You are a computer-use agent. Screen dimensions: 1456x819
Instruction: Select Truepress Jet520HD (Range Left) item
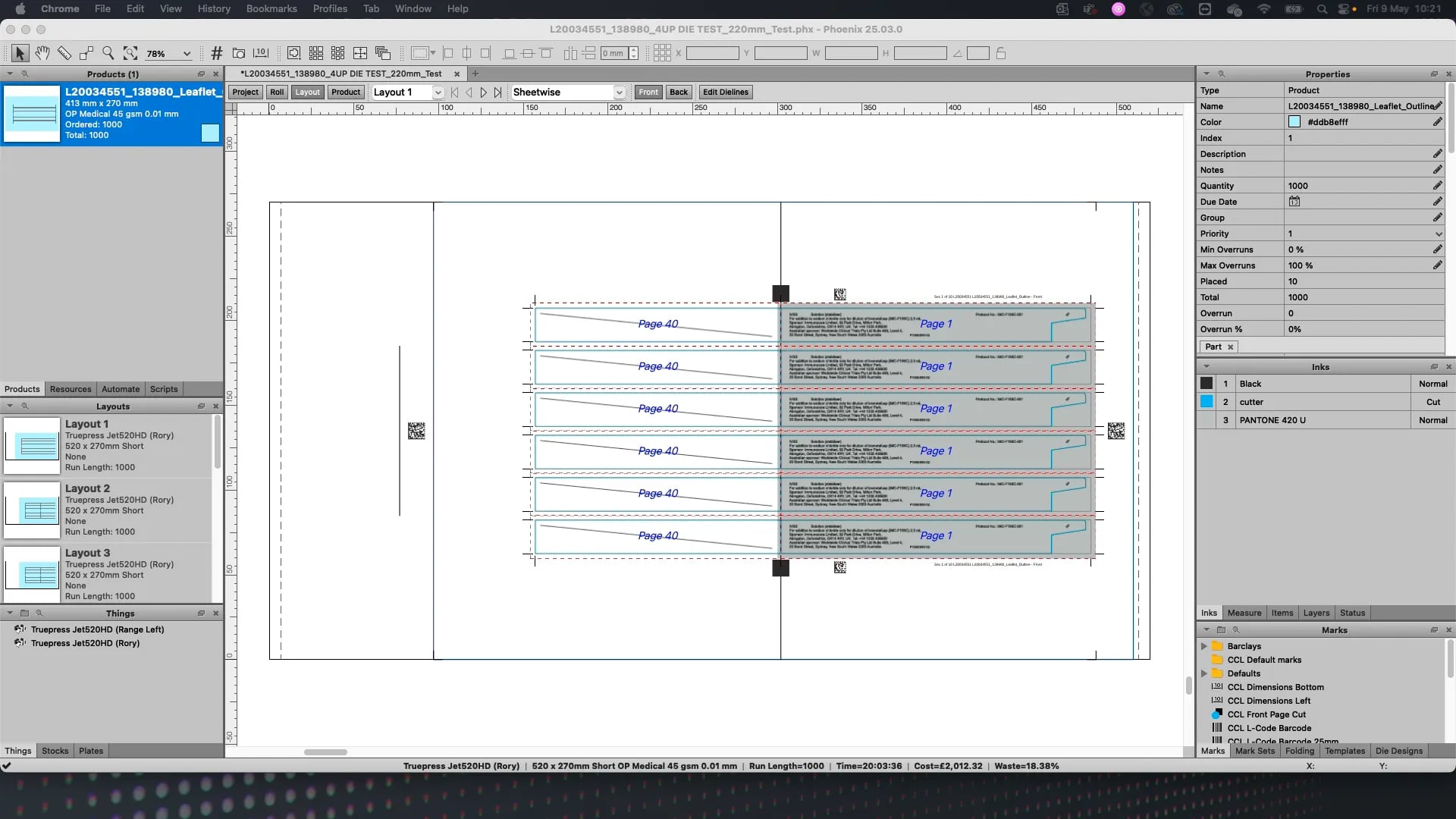tap(97, 629)
